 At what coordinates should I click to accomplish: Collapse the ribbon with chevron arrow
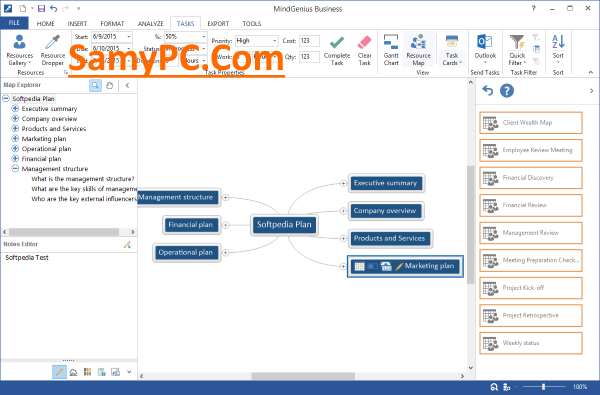click(591, 72)
